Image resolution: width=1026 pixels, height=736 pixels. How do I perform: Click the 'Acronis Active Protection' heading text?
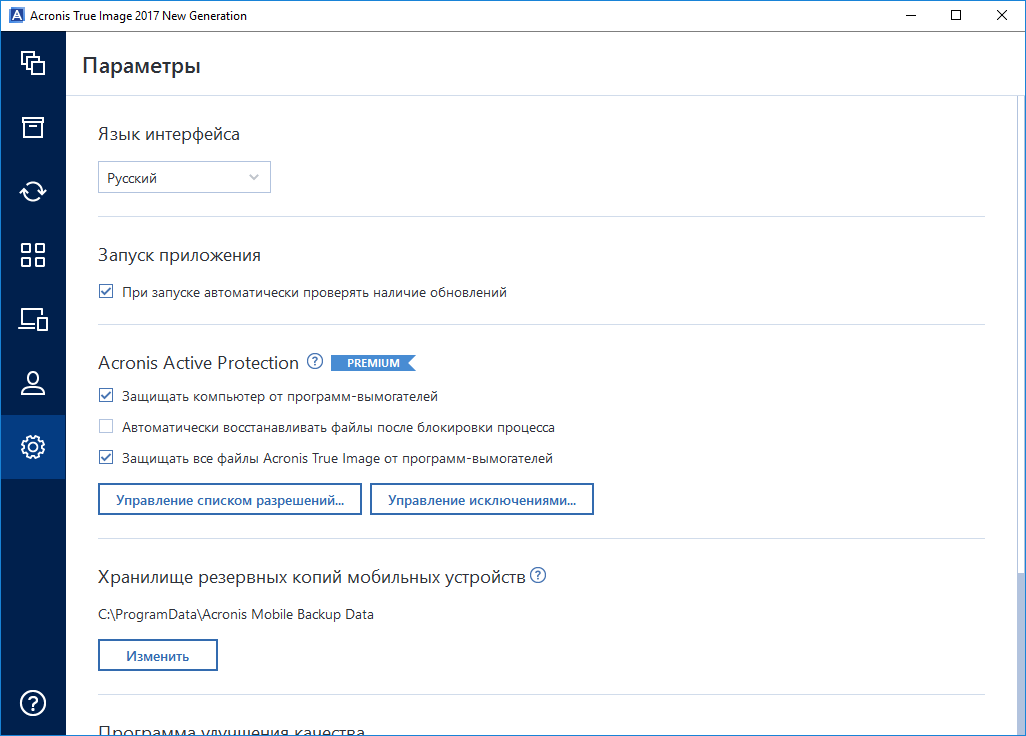coord(198,362)
